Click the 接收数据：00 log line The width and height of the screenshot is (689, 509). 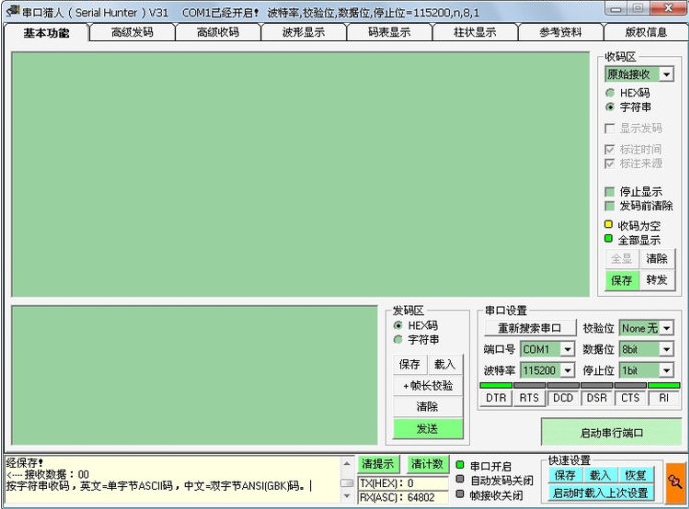[47, 474]
